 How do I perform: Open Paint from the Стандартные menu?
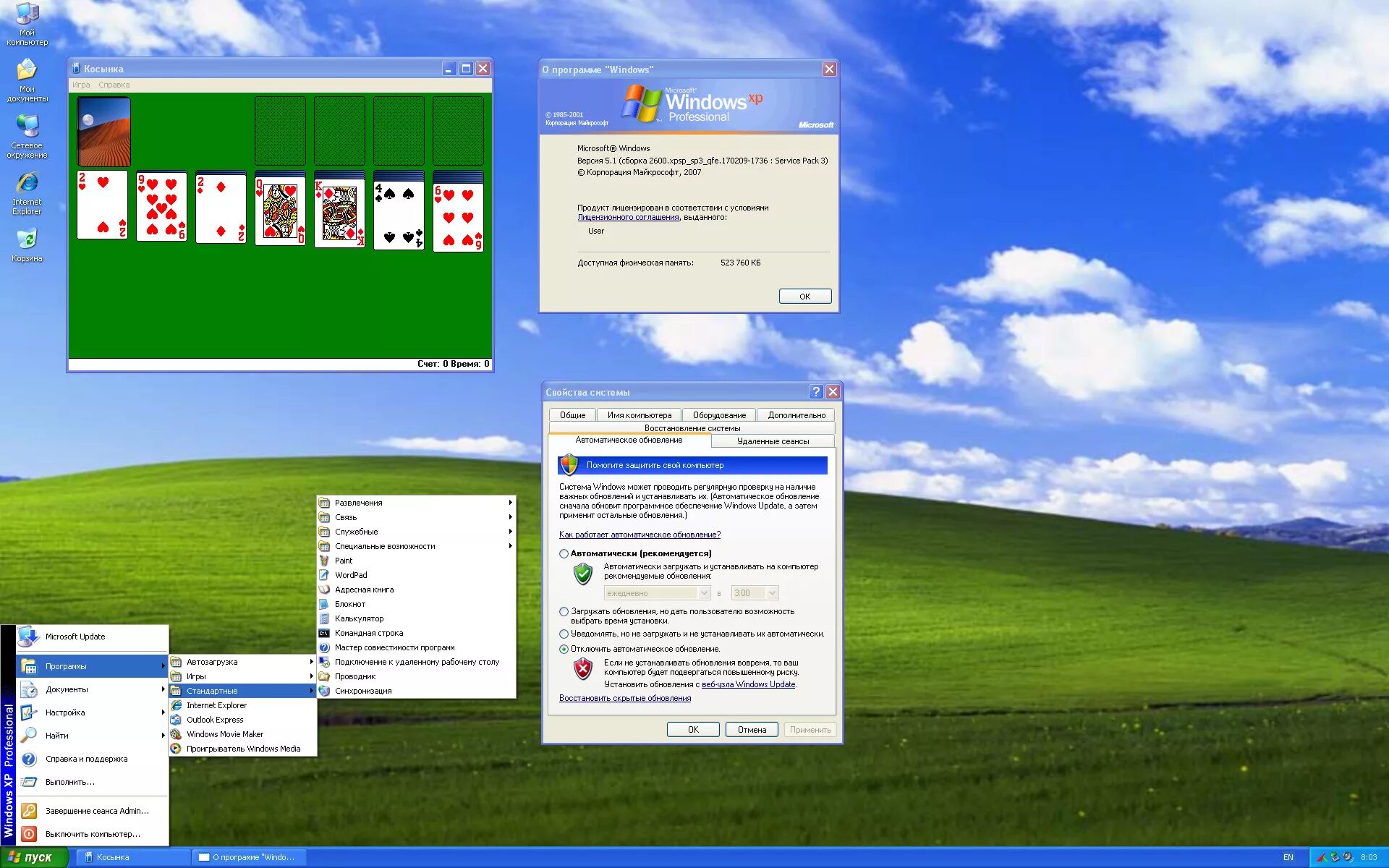(x=344, y=560)
